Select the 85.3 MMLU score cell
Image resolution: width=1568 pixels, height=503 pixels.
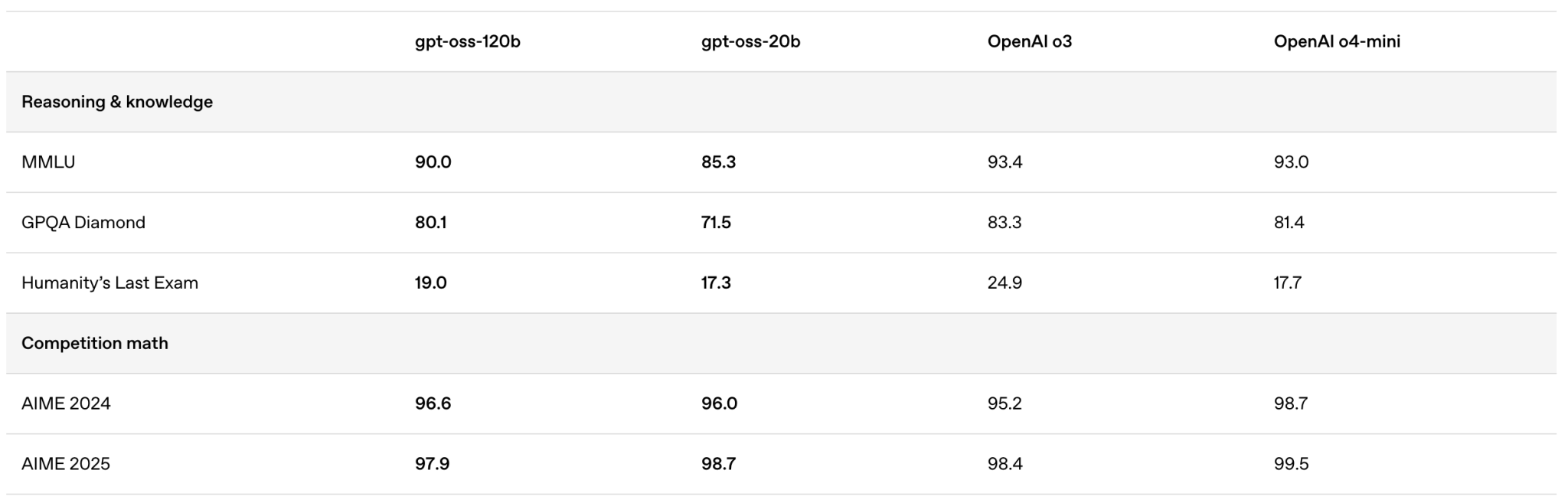[x=718, y=162]
